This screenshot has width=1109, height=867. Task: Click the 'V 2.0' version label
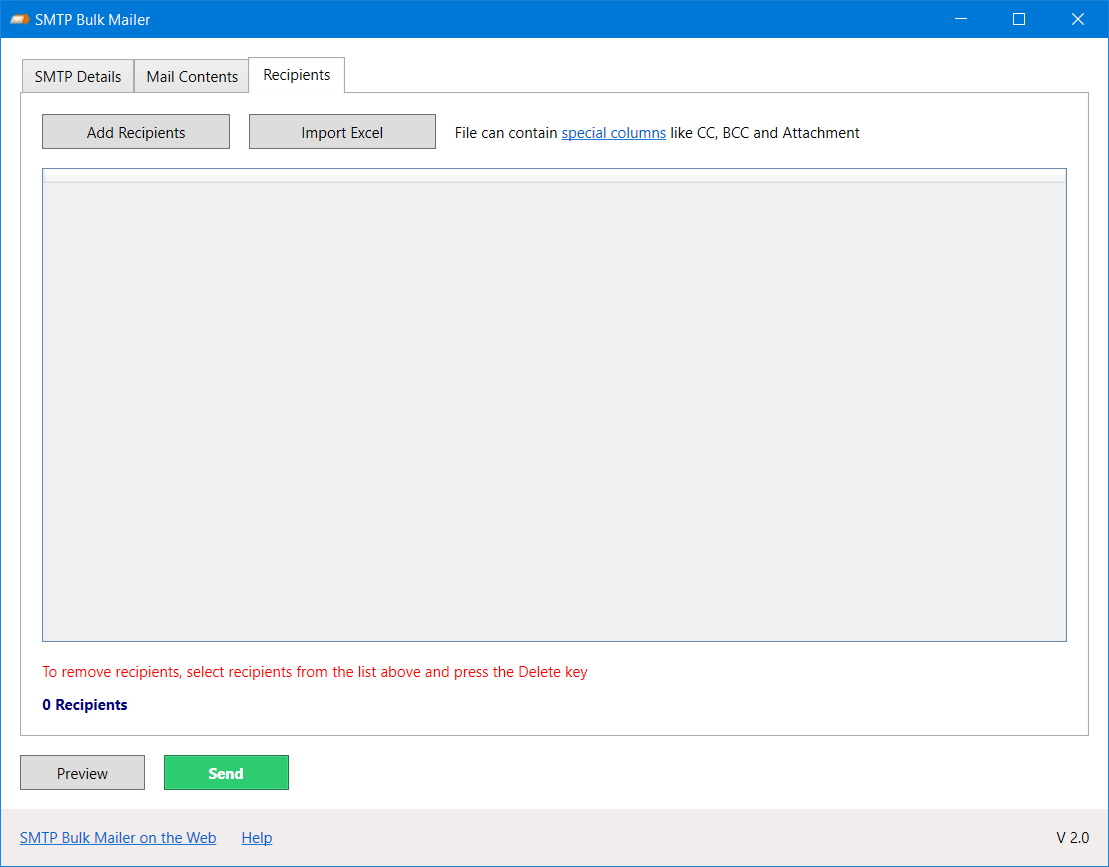click(x=1073, y=838)
